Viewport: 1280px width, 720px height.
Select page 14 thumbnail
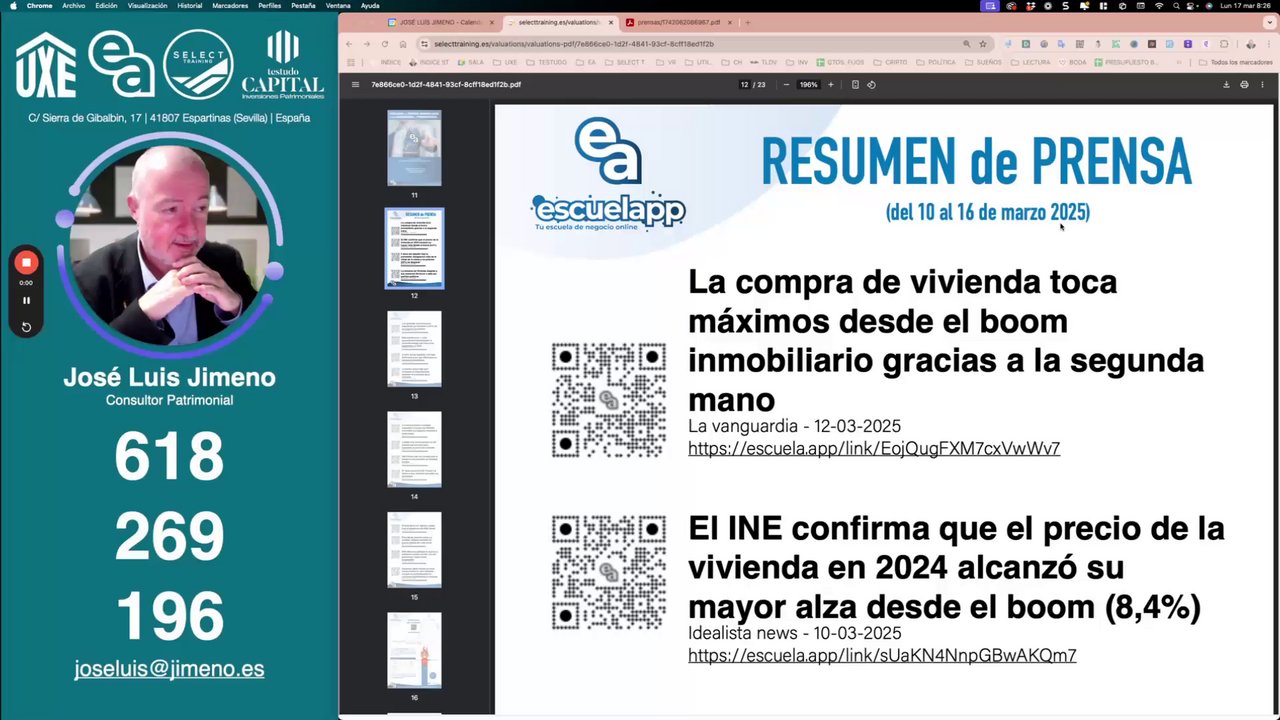pyautogui.click(x=414, y=450)
